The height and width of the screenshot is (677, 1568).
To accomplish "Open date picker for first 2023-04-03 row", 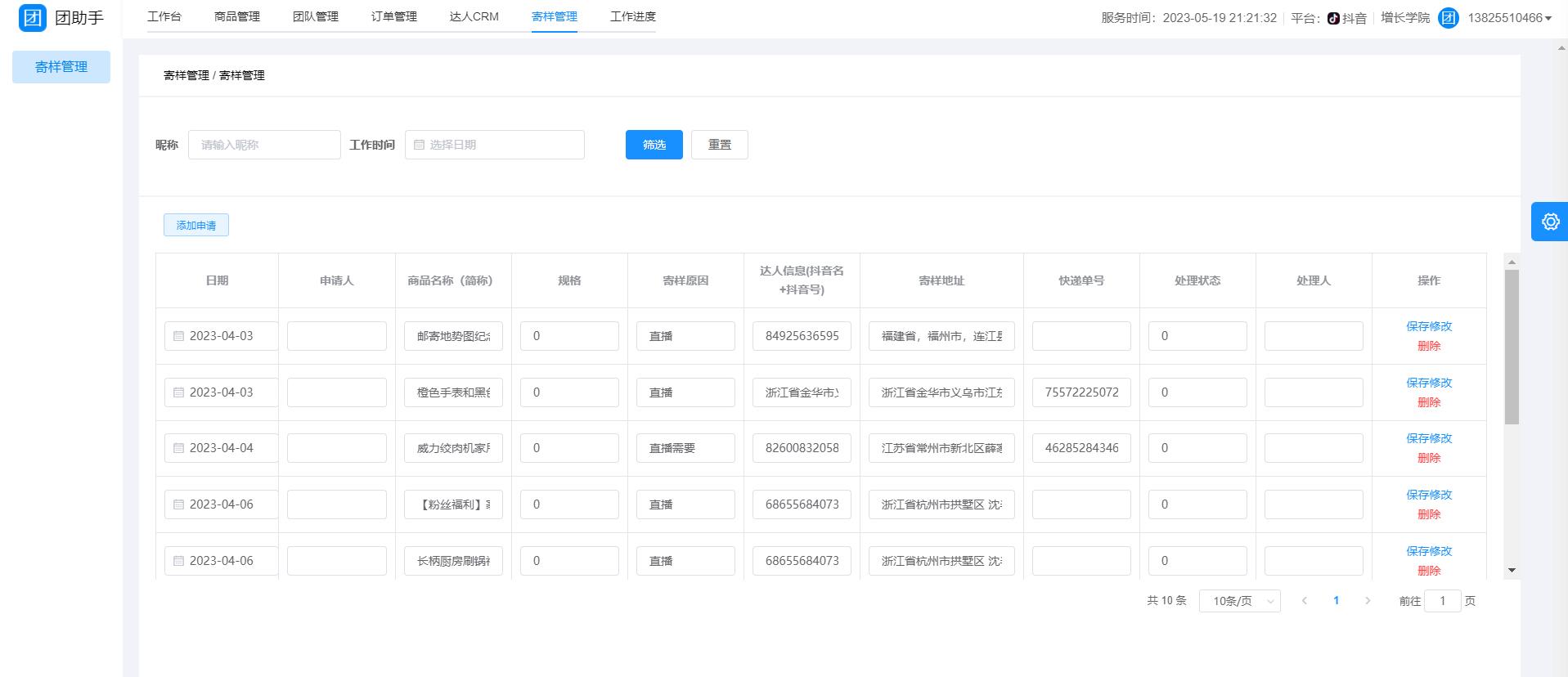I will coord(221,336).
